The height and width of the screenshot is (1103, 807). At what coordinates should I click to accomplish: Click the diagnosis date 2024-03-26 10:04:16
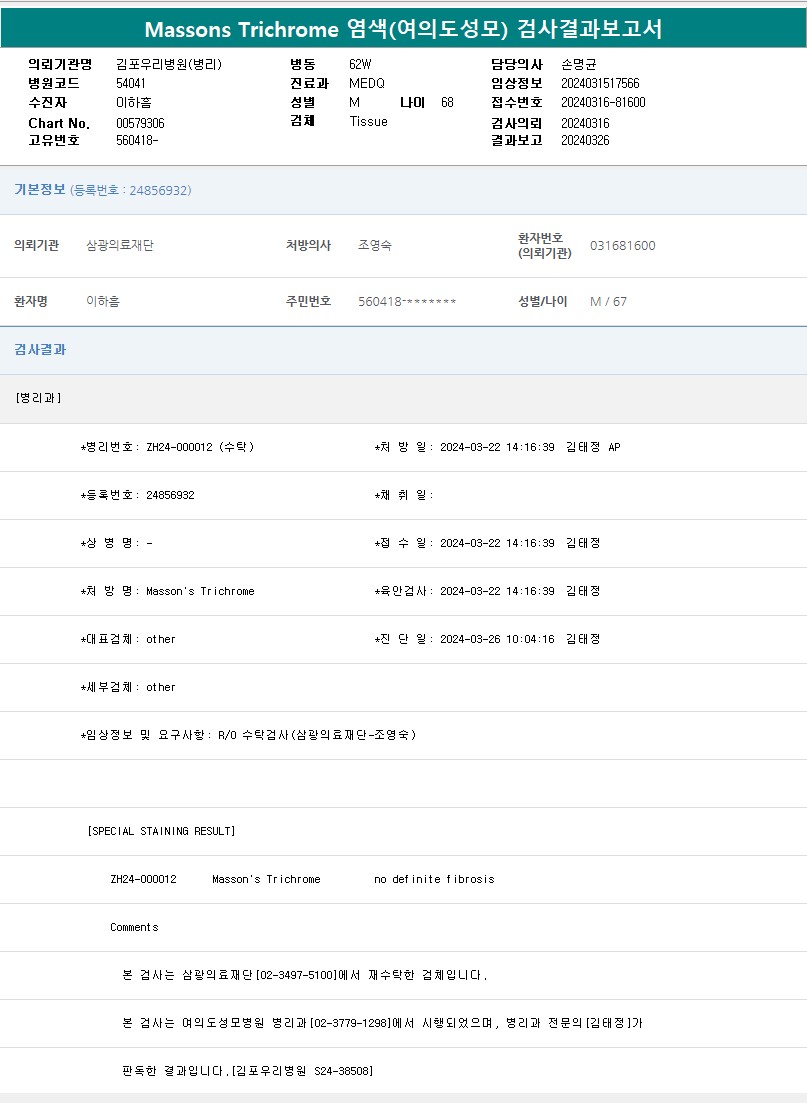(x=497, y=639)
